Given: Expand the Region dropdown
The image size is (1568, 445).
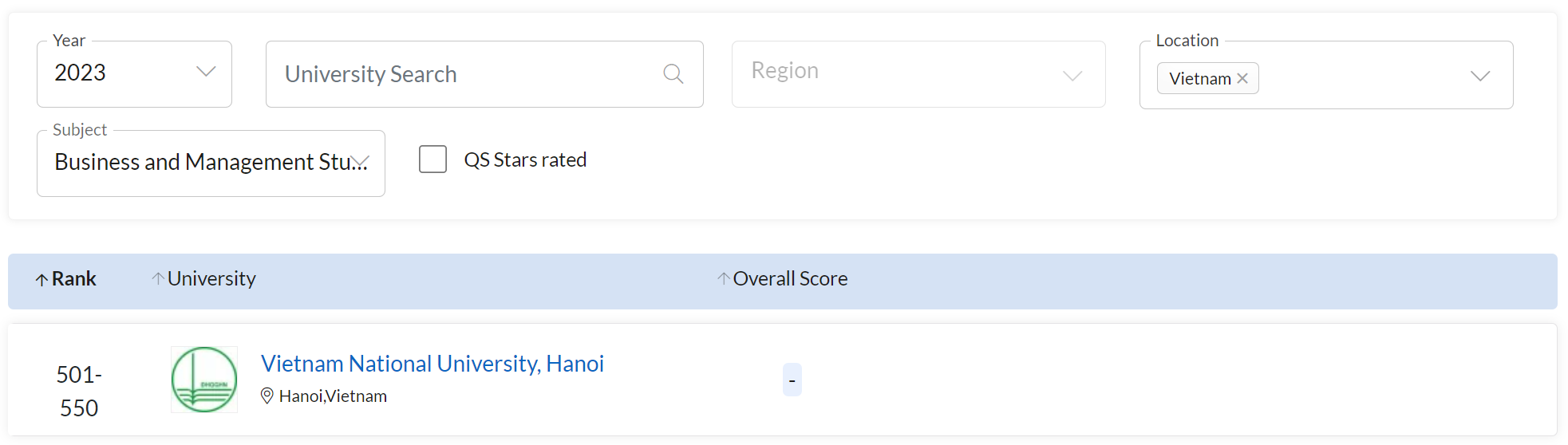Looking at the screenshot, I should pos(918,74).
